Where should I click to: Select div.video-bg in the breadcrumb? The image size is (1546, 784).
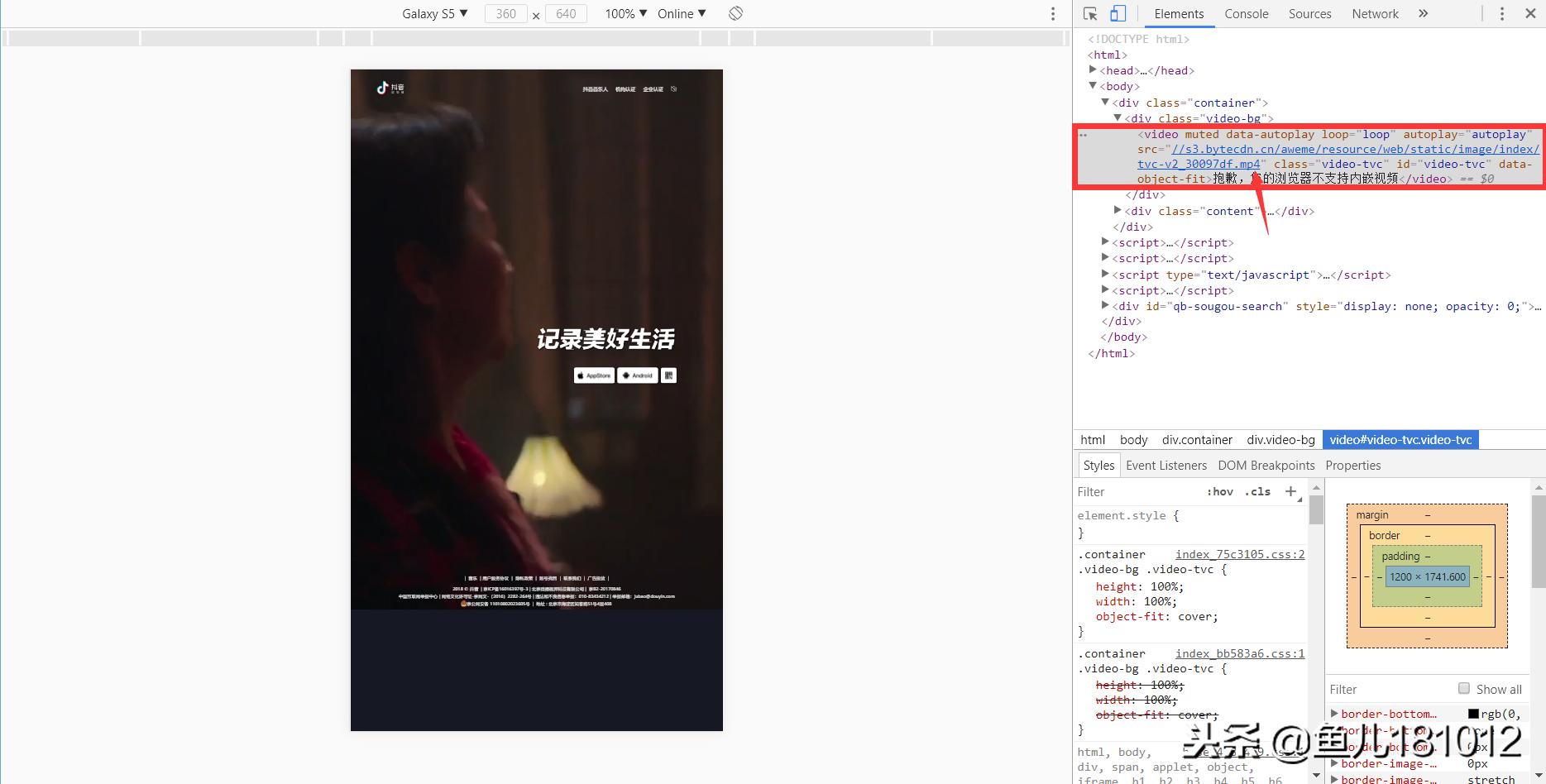click(1280, 440)
